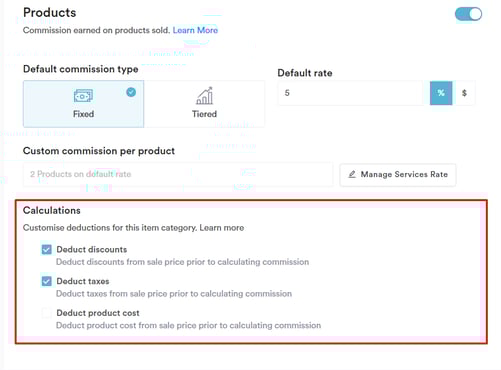Viewport: 501px width, 370px height.
Task: Select the dollar rate unit
Action: 464,93
